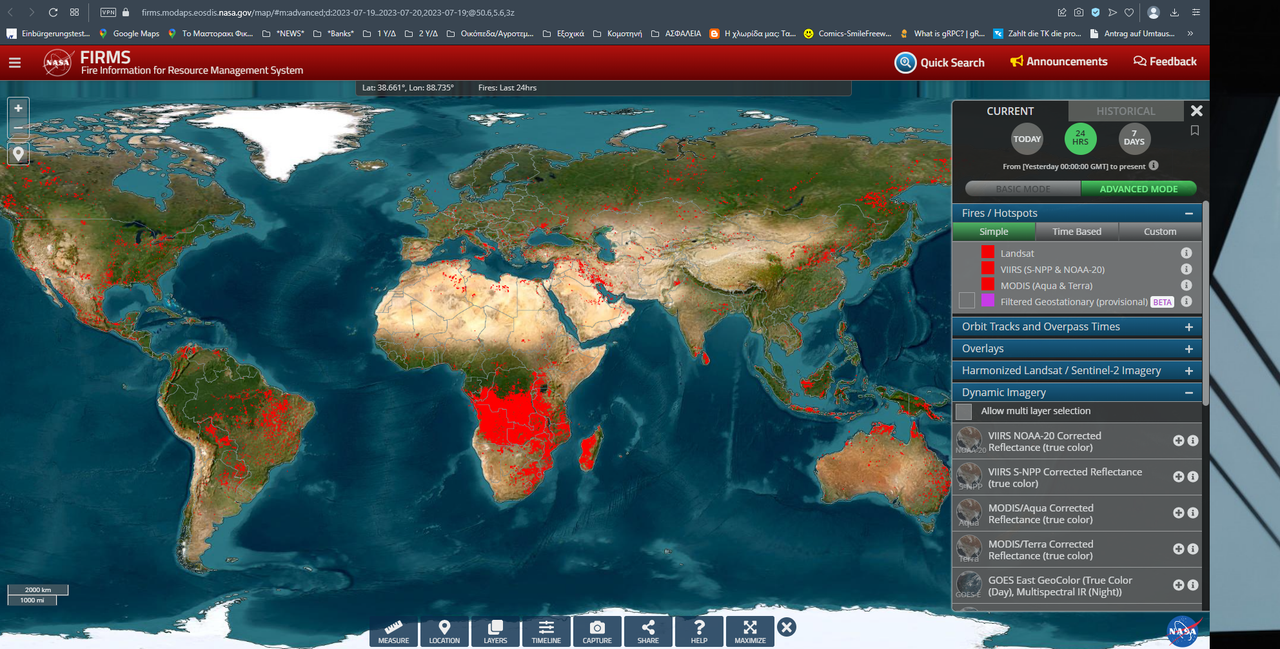Click the Maximize map tool

(x=750, y=631)
